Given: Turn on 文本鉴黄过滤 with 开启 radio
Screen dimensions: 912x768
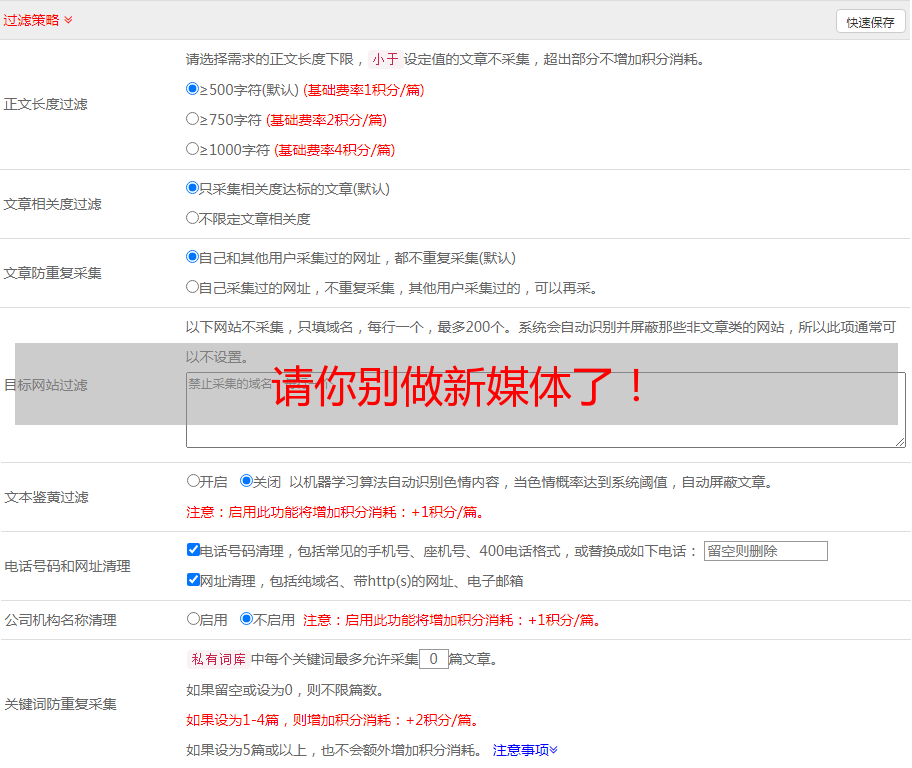Looking at the screenshot, I should point(194,481).
